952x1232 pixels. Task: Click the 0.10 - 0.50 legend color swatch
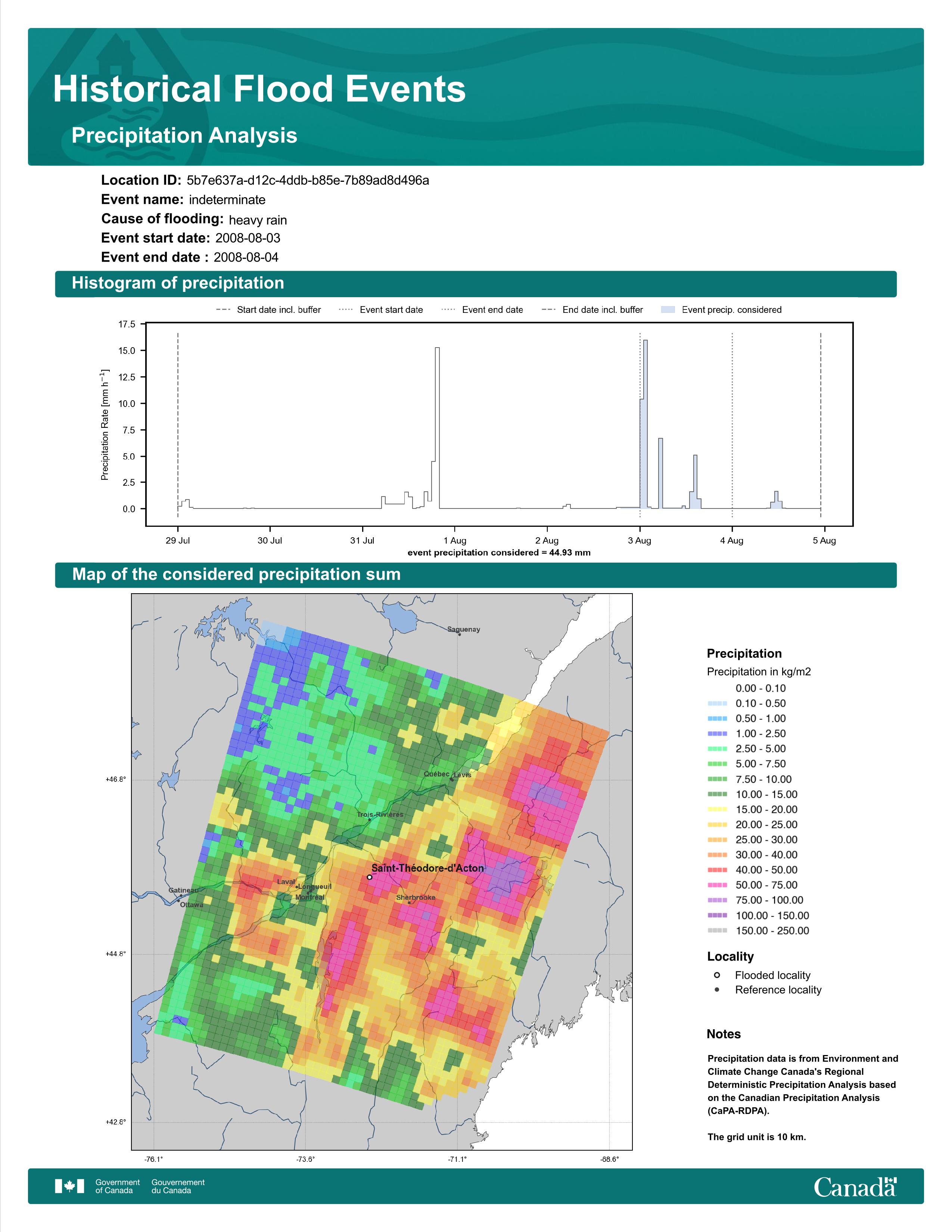(718, 703)
